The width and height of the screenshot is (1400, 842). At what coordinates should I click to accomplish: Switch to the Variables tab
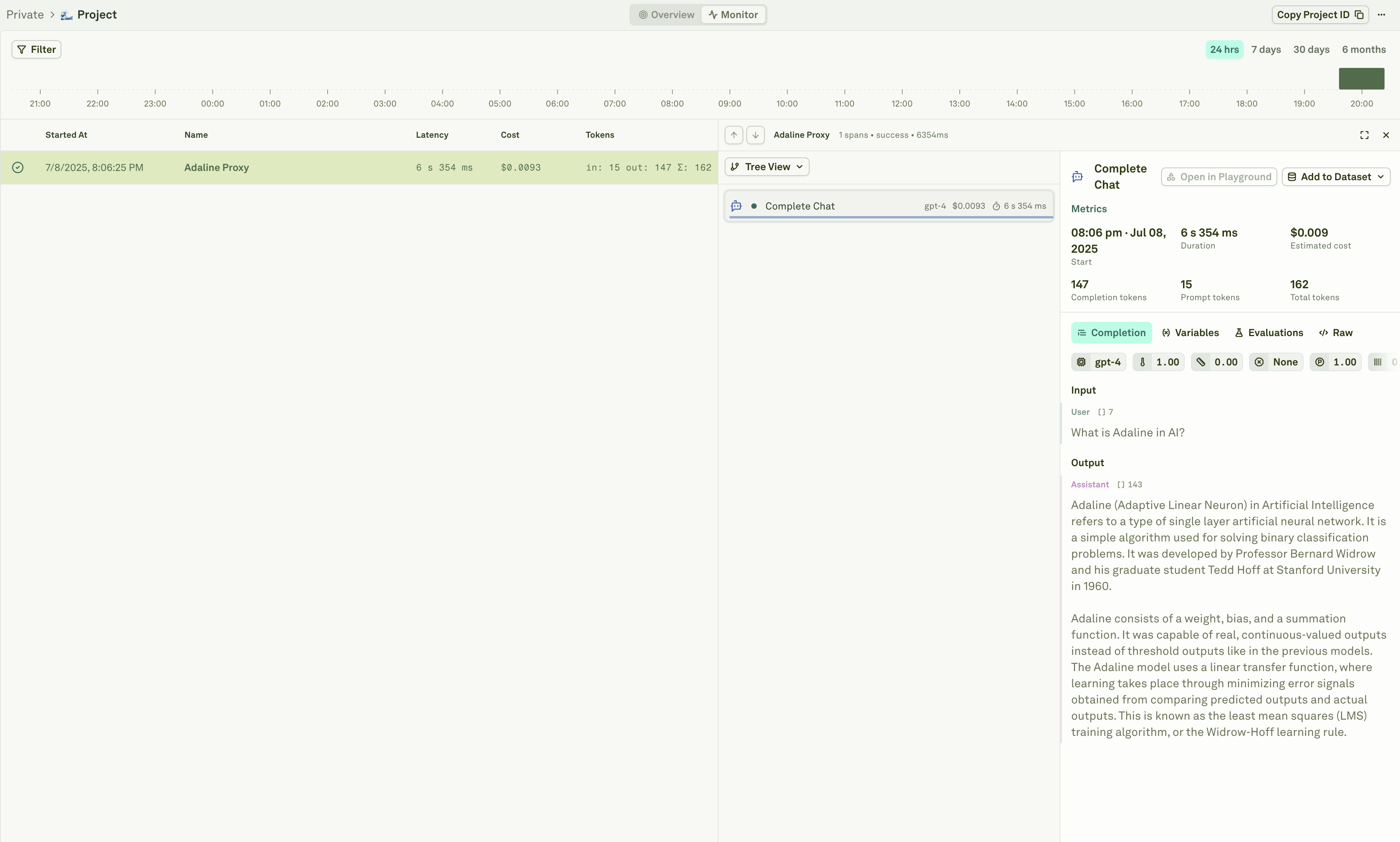tap(1190, 333)
